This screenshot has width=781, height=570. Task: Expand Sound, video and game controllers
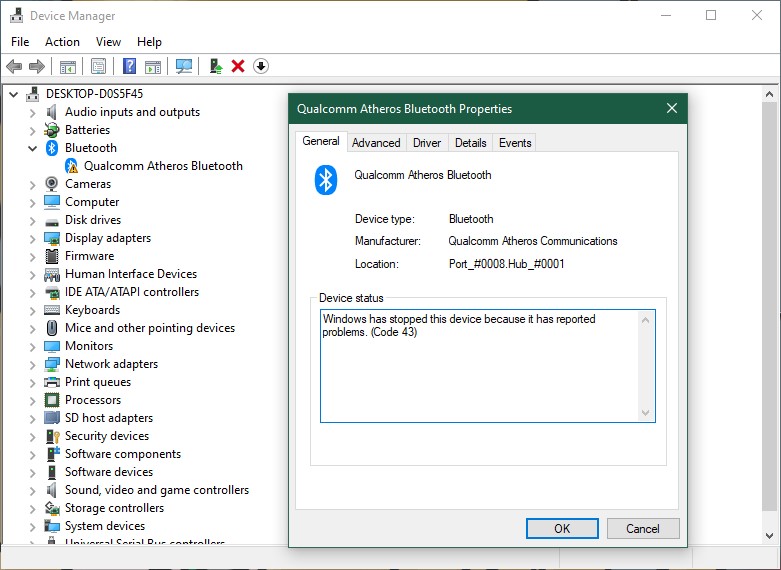coord(33,491)
